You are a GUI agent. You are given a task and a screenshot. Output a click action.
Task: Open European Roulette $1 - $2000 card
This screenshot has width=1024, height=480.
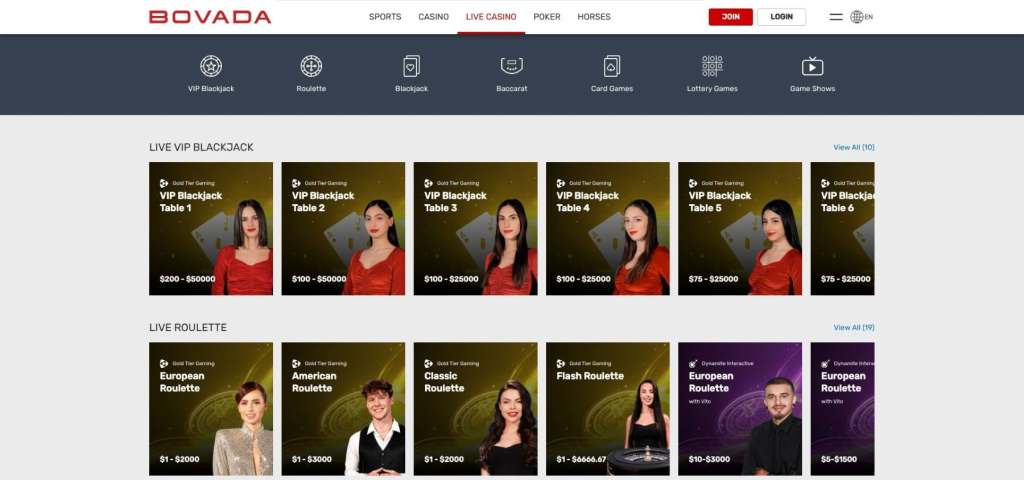coord(211,409)
